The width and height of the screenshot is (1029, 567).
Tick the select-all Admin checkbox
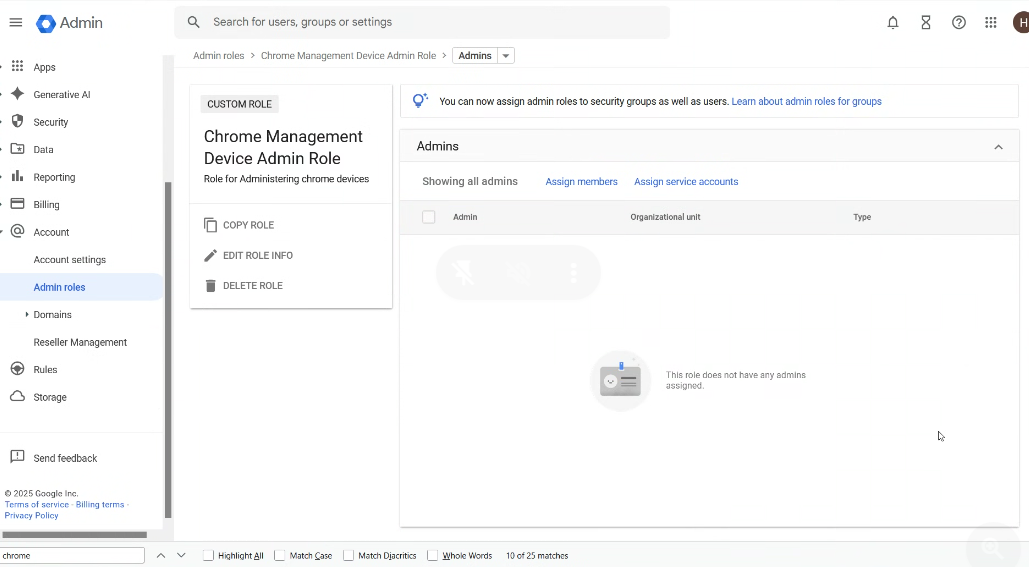[x=429, y=217]
